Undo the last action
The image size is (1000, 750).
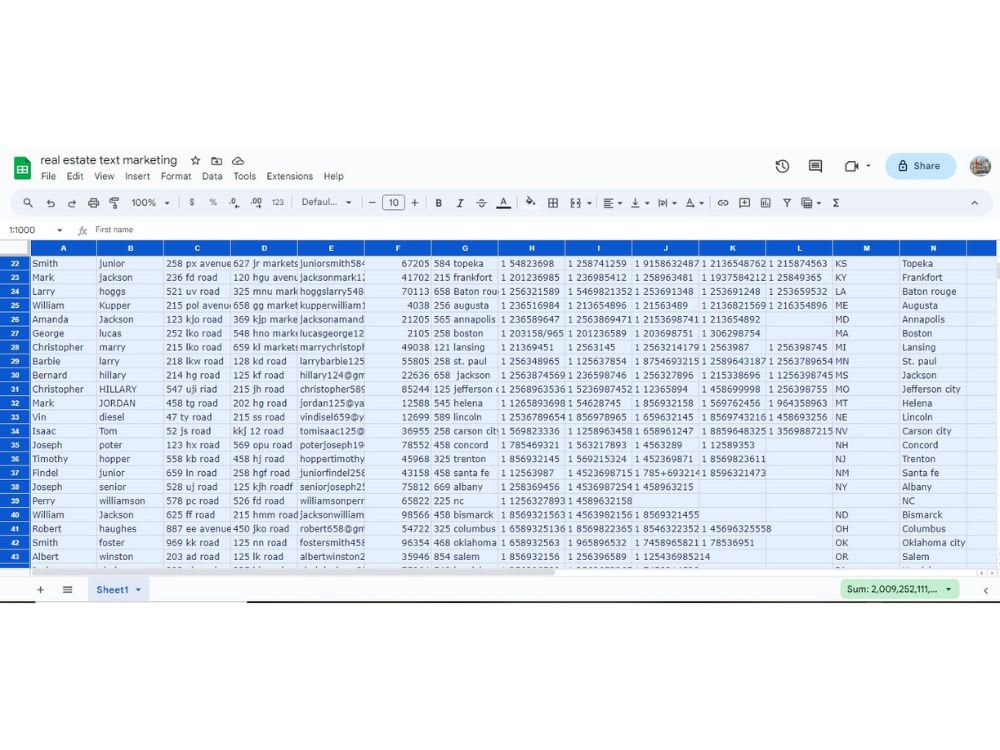50,203
